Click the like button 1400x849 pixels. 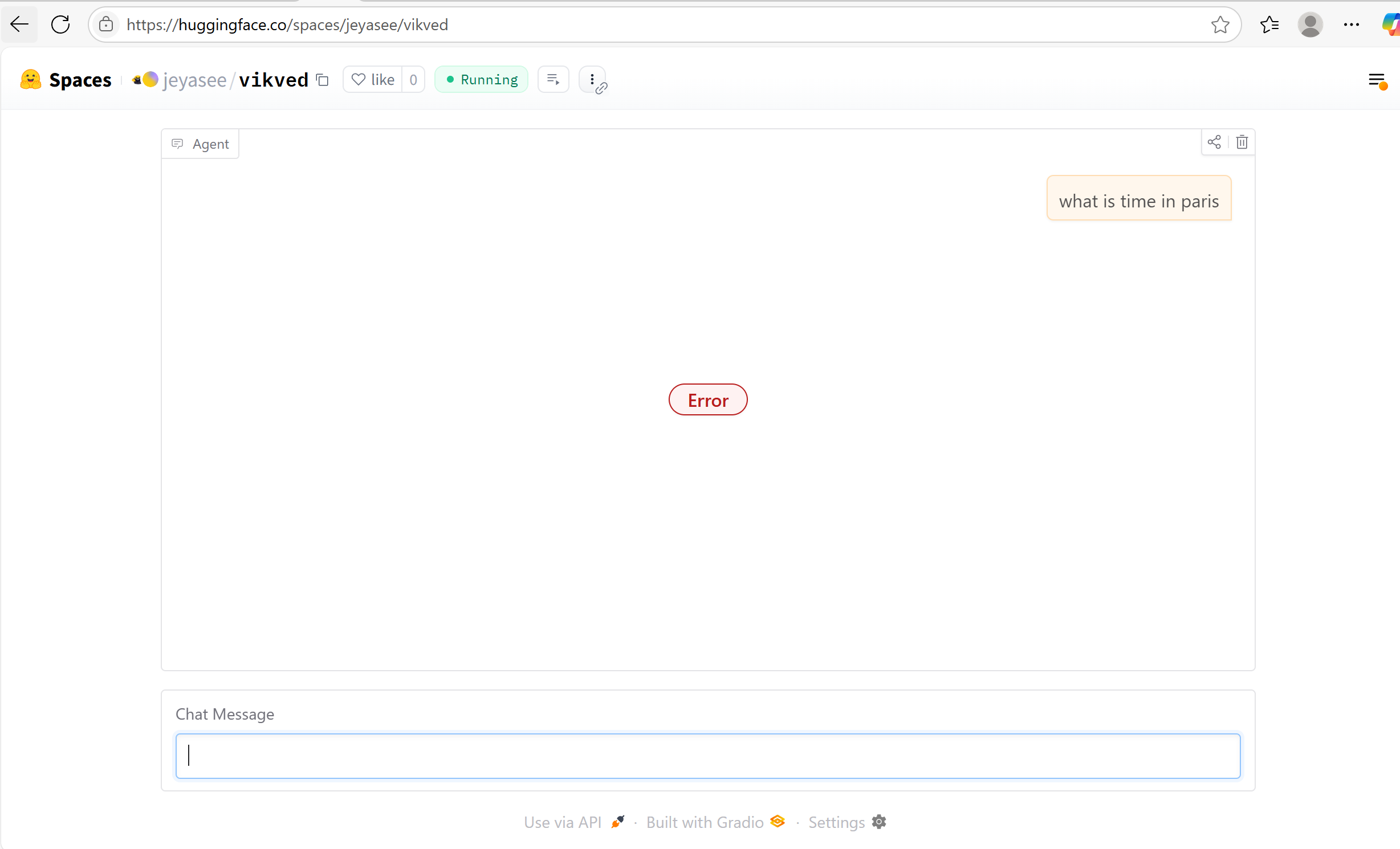373,79
